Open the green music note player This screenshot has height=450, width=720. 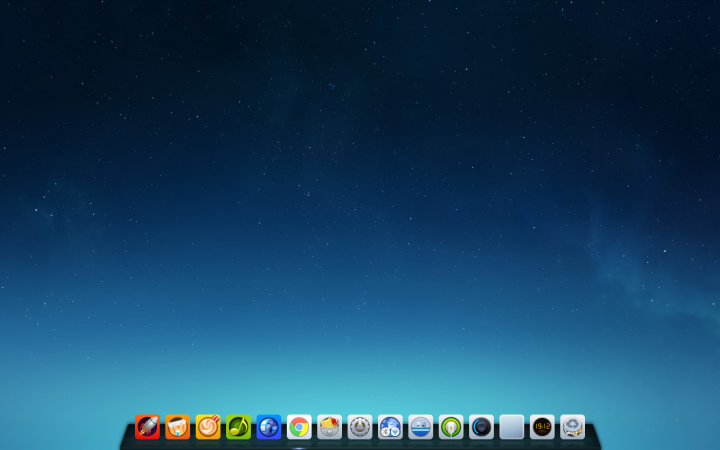coord(238,427)
